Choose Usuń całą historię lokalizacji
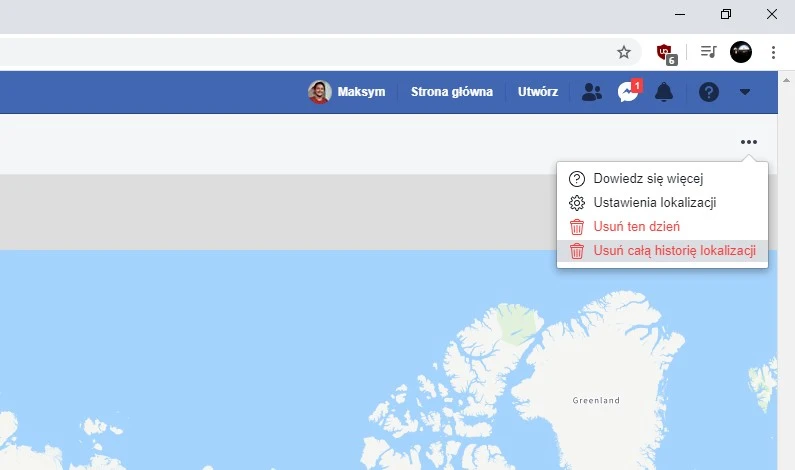The height and width of the screenshot is (470, 795). [x=673, y=251]
